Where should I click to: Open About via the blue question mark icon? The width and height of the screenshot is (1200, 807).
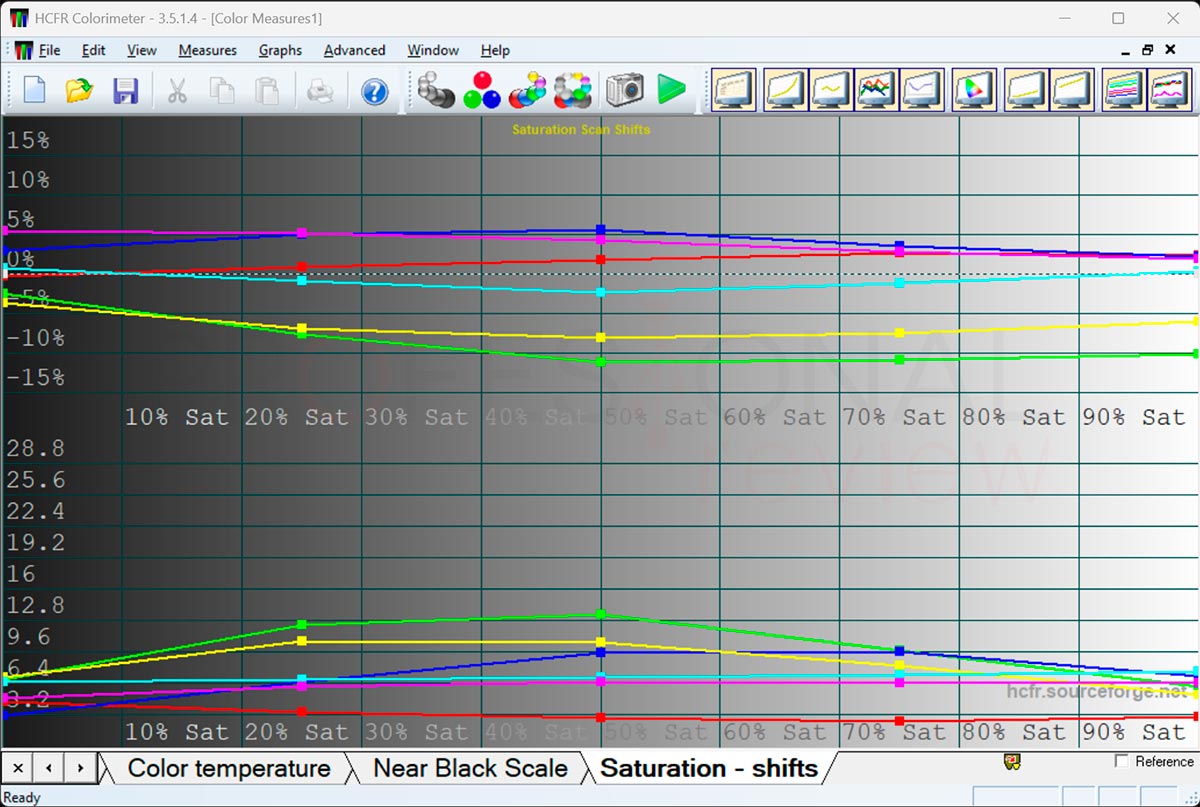pos(374,91)
